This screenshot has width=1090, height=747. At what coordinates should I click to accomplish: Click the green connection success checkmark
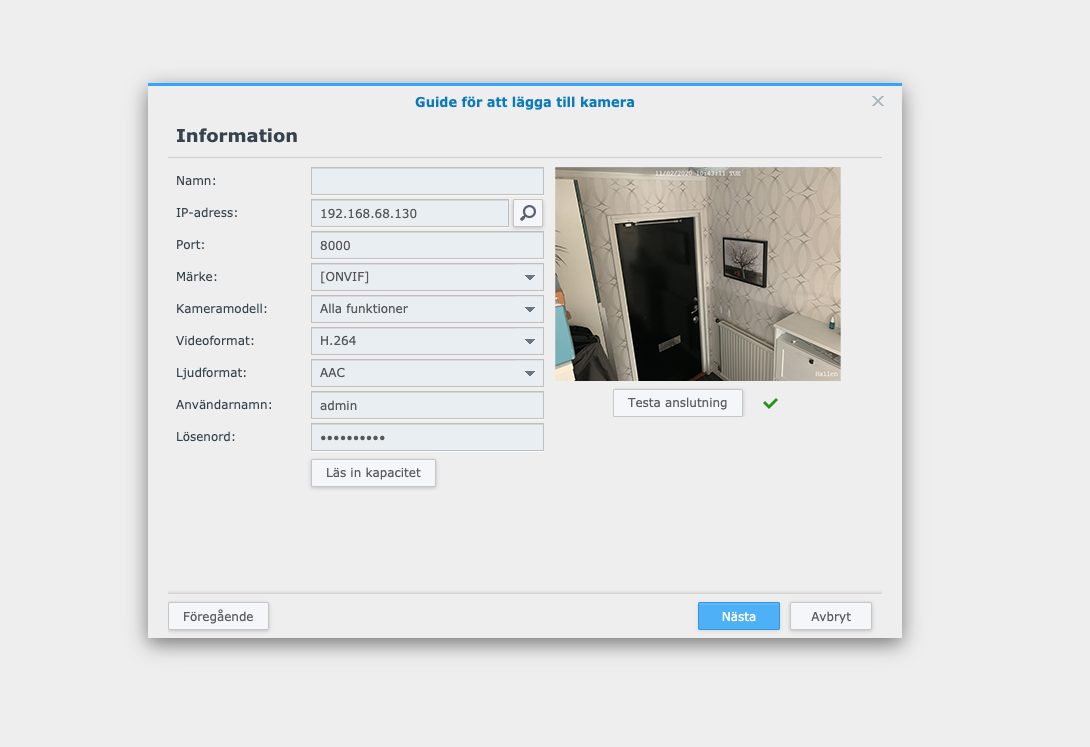770,403
